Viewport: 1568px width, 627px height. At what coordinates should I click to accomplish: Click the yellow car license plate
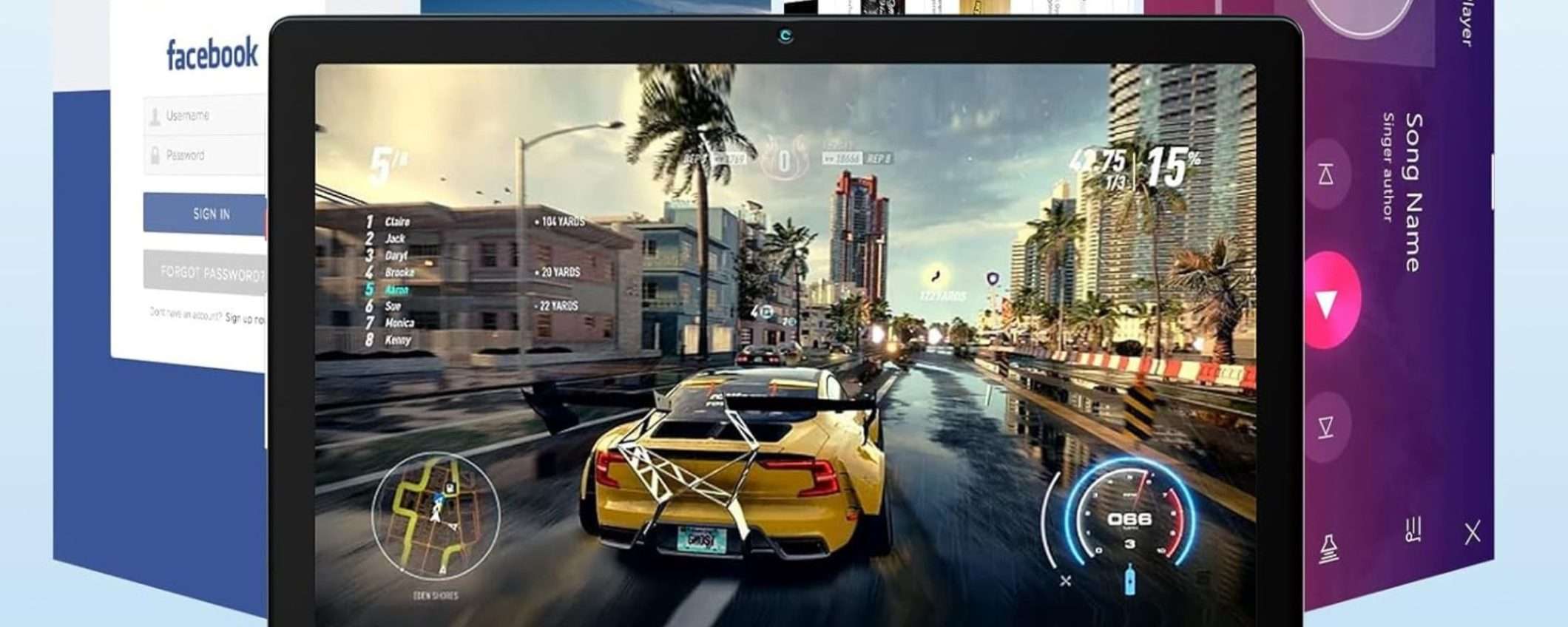tap(701, 540)
